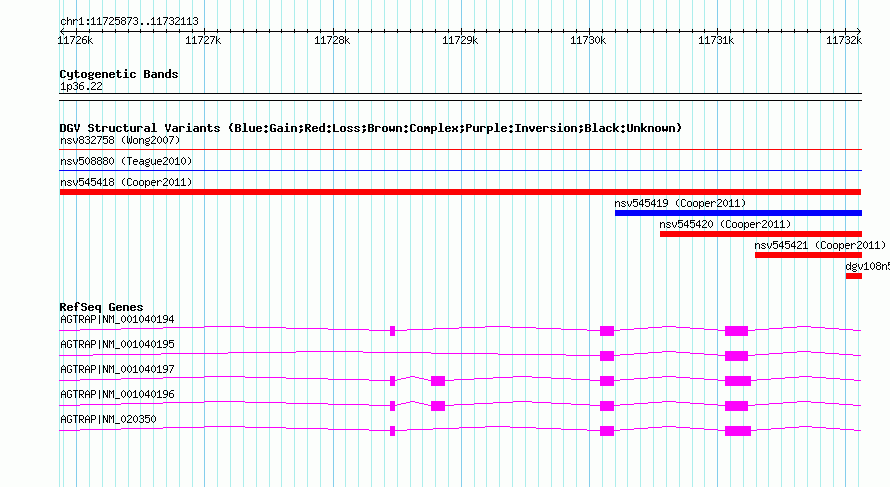
Task: Open variant nsv832758 (Wong2007) label
Action: tap(120, 140)
